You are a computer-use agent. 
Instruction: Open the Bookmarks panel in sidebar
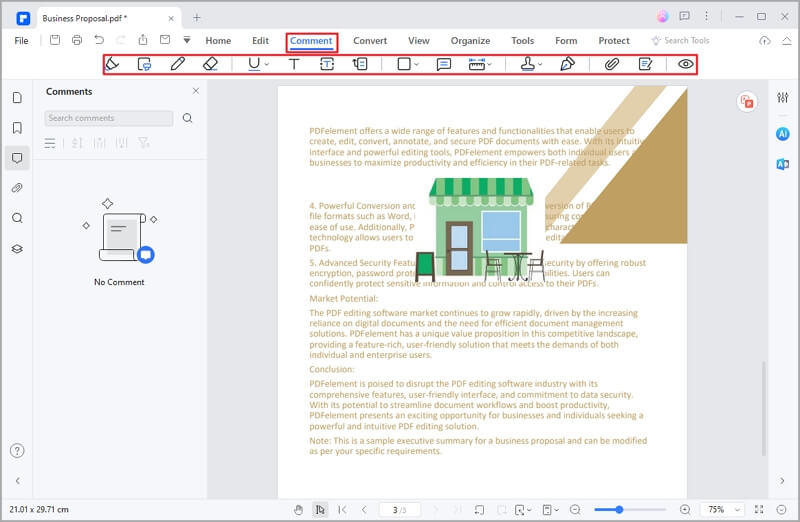pos(17,128)
